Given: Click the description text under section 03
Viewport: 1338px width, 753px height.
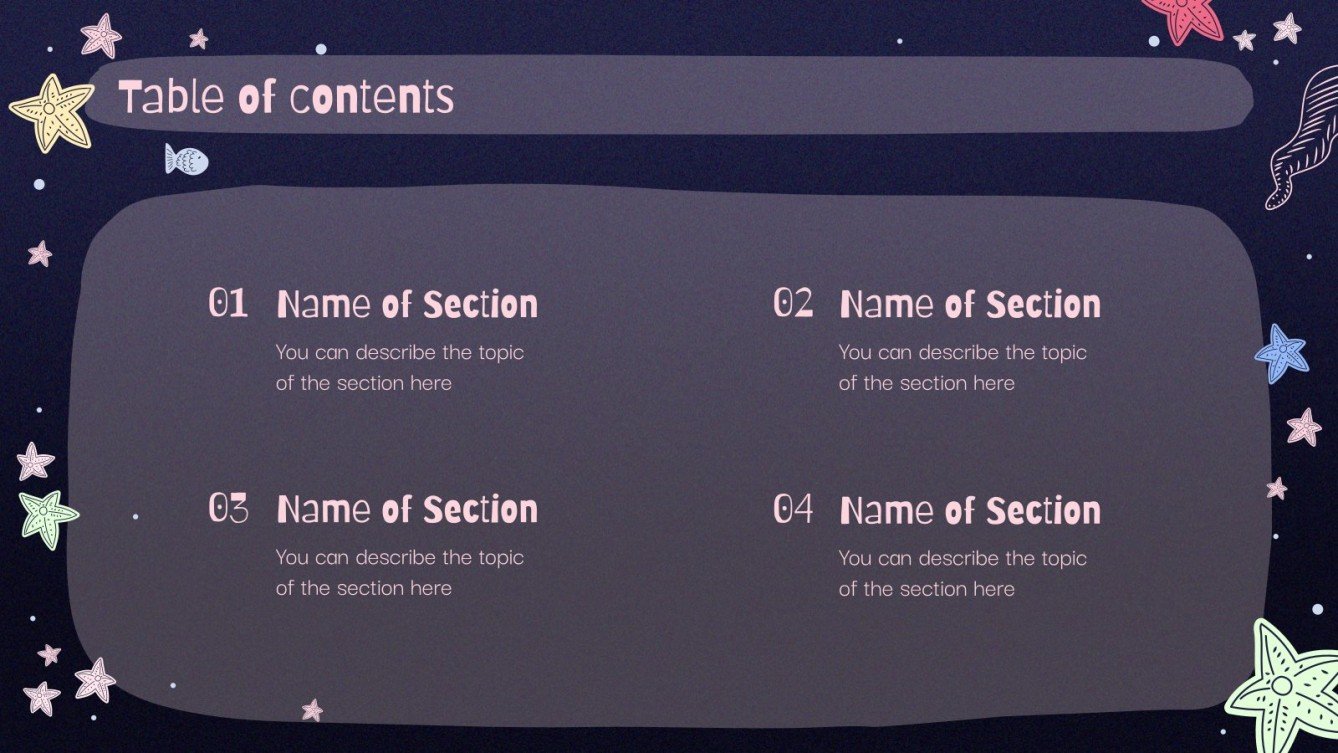Looking at the screenshot, I should click(399, 572).
